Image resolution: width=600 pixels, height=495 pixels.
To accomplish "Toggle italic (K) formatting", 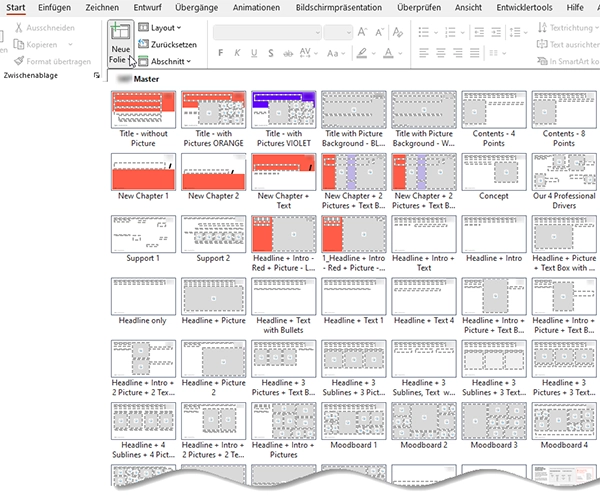I will pos(237,53).
